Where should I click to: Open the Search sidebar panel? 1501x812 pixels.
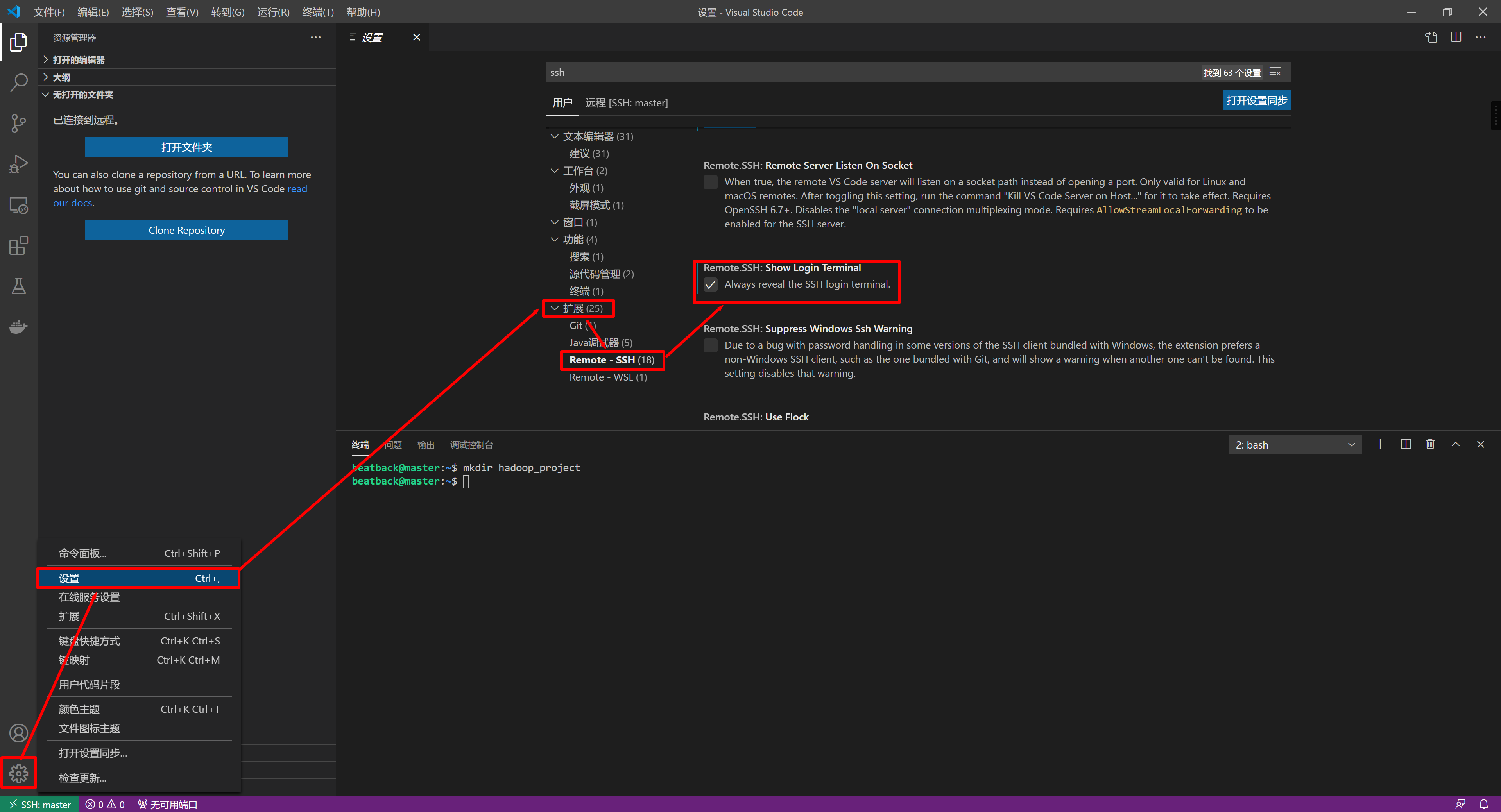coord(19,82)
